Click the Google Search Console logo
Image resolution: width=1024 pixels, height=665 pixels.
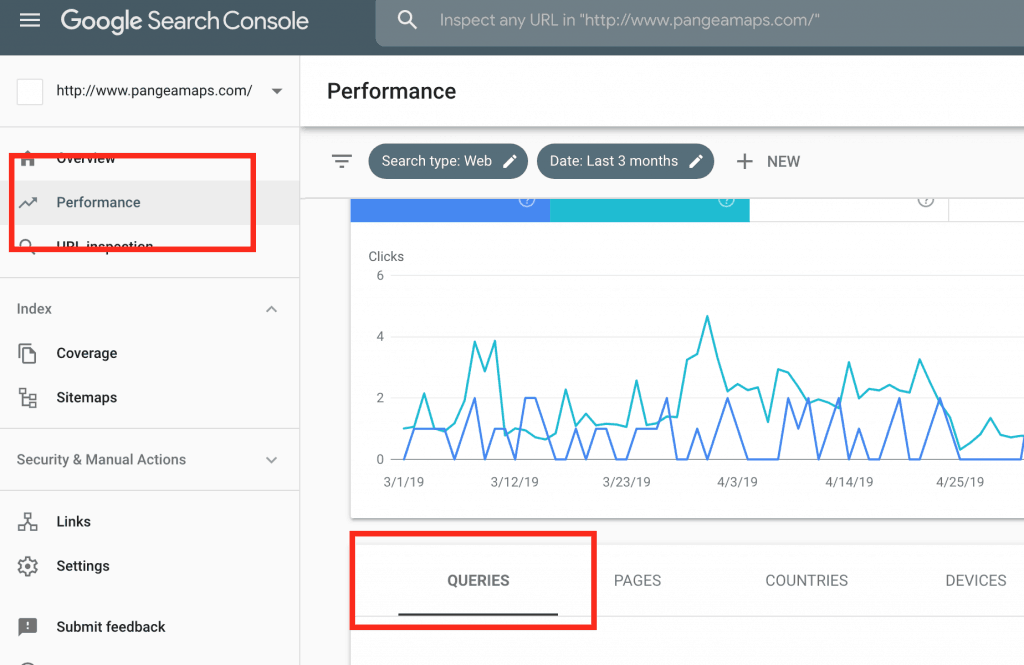pos(185,21)
